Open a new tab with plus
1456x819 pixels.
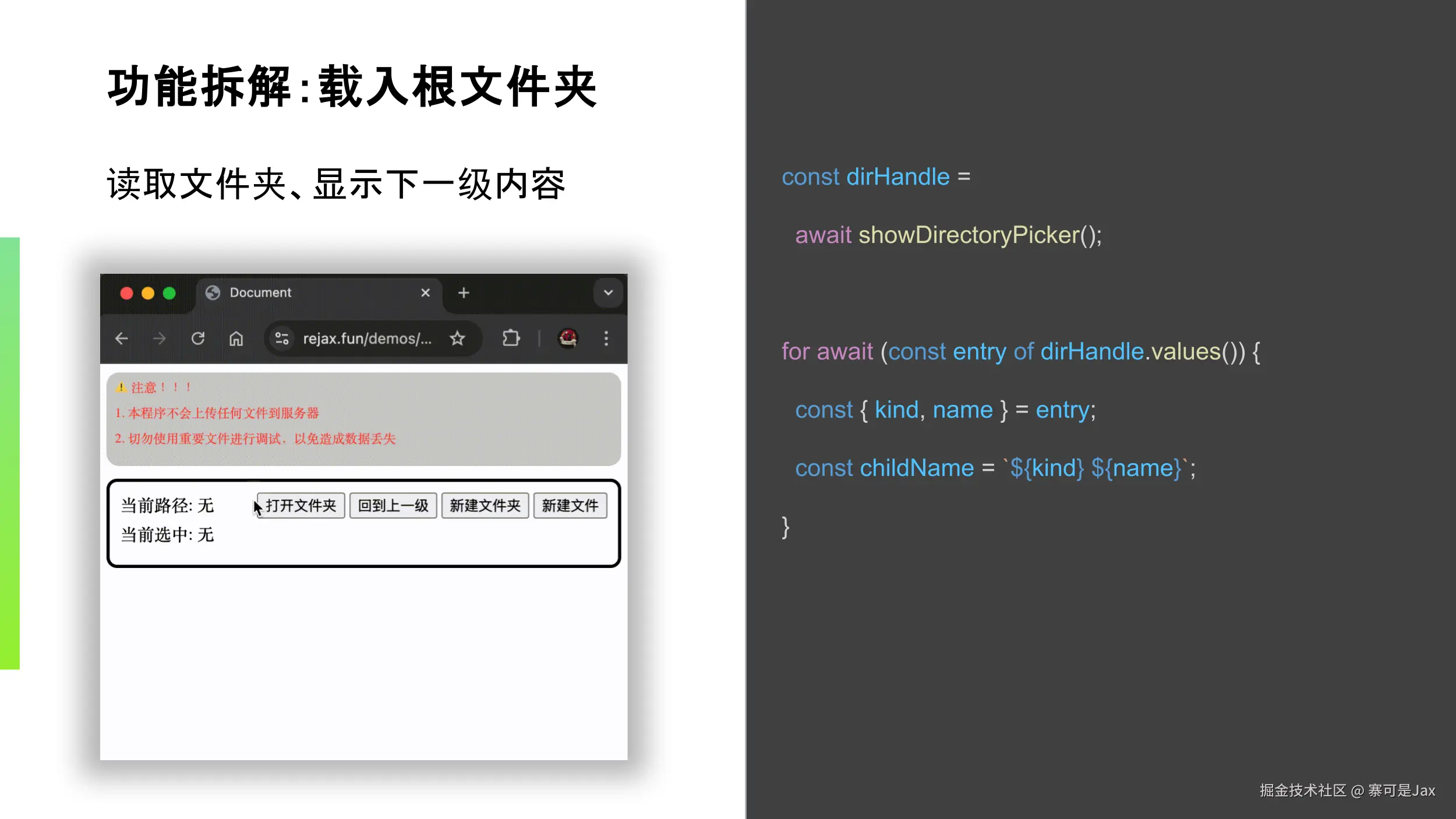point(464,293)
